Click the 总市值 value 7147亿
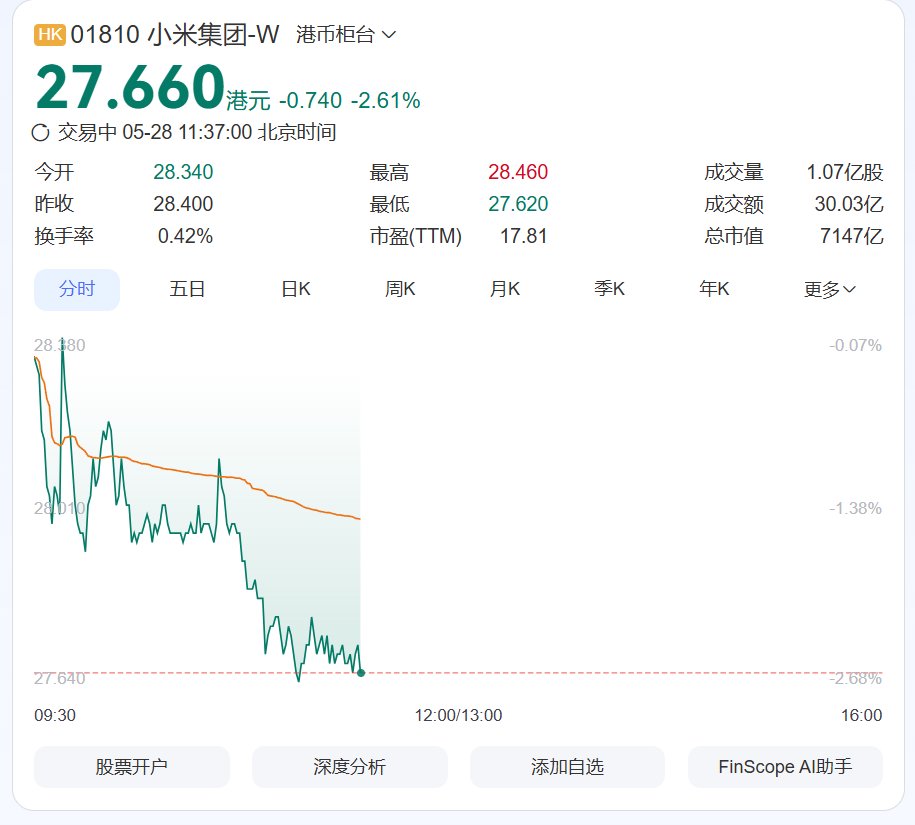 [x=852, y=236]
